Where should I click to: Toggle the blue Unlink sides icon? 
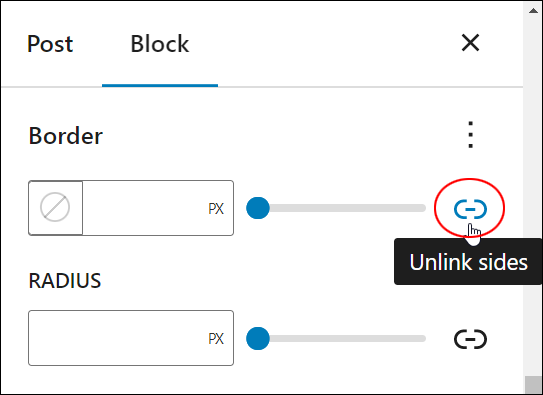pyautogui.click(x=470, y=209)
